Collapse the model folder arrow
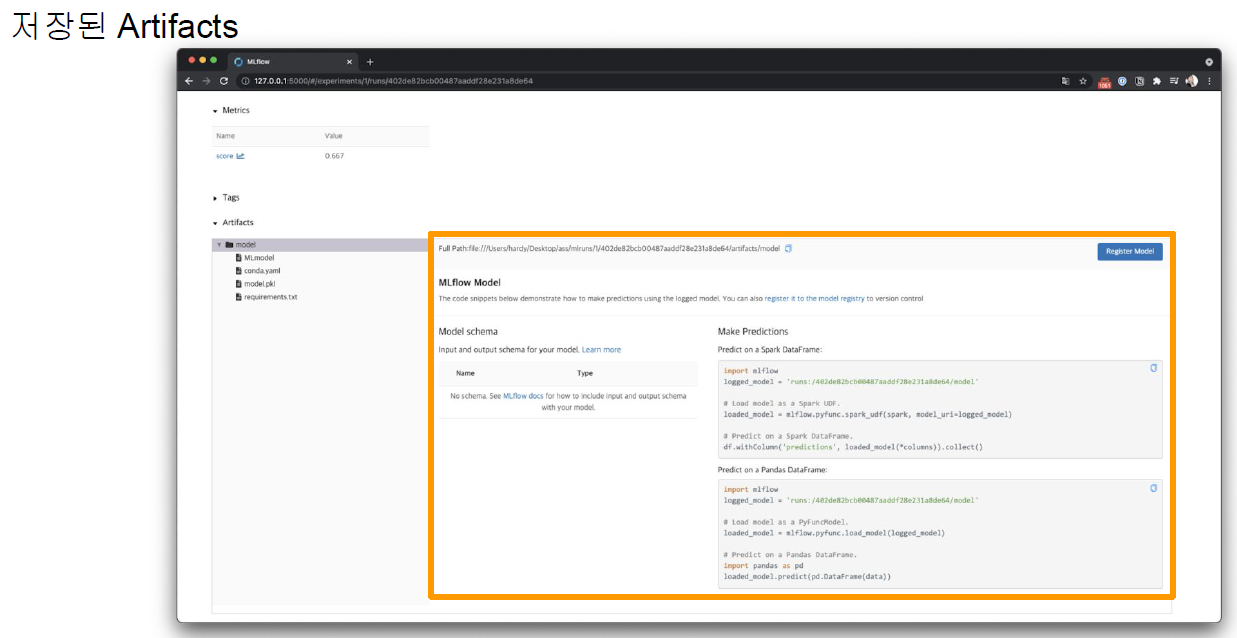Image resolution: width=1237 pixels, height=638 pixels. pos(219,245)
